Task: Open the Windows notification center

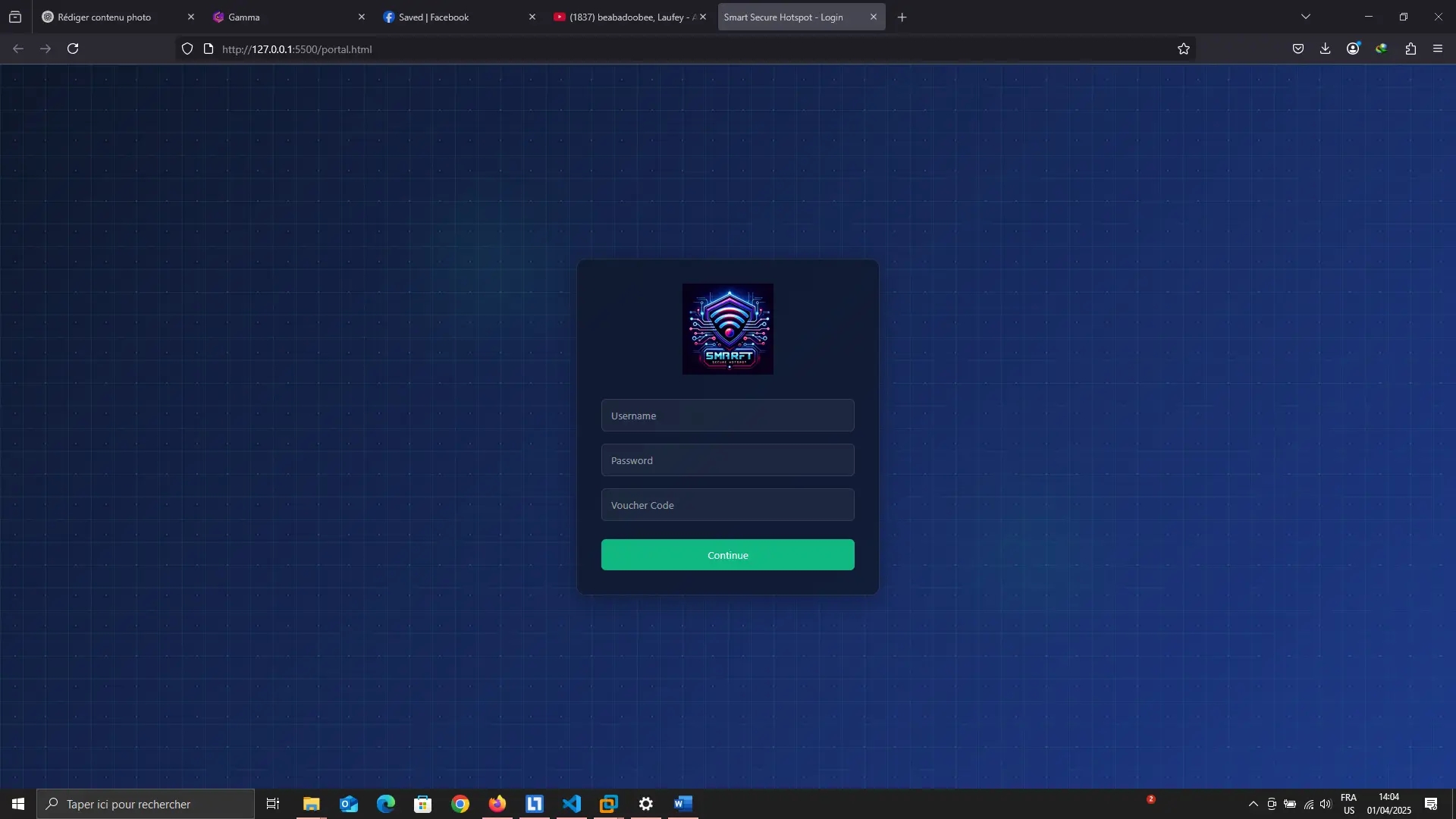Action: pos(1431,805)
